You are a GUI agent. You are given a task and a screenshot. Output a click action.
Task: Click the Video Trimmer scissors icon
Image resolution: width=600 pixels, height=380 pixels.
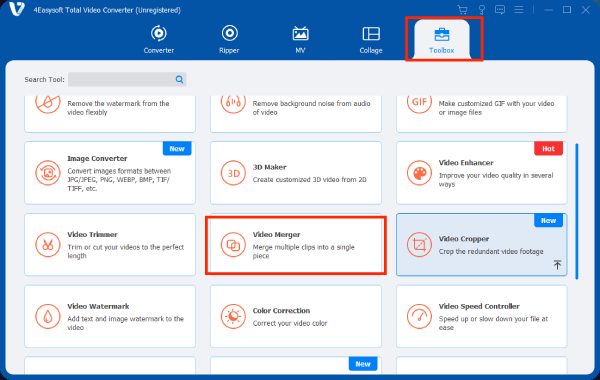click(48, 245)
